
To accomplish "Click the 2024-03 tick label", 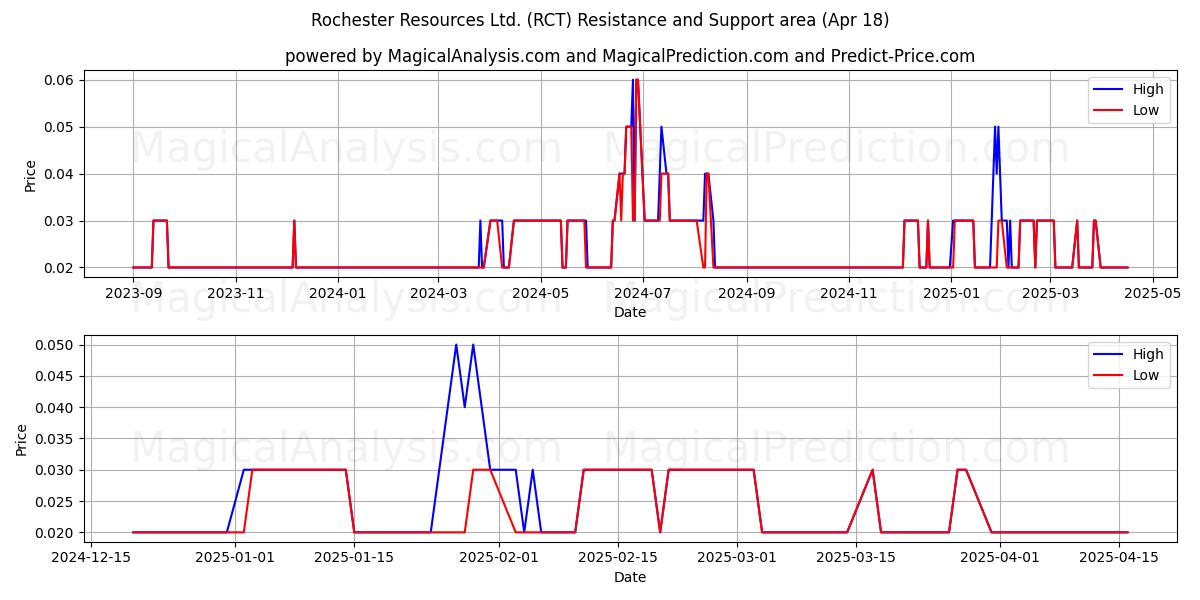I will (438, 293).
